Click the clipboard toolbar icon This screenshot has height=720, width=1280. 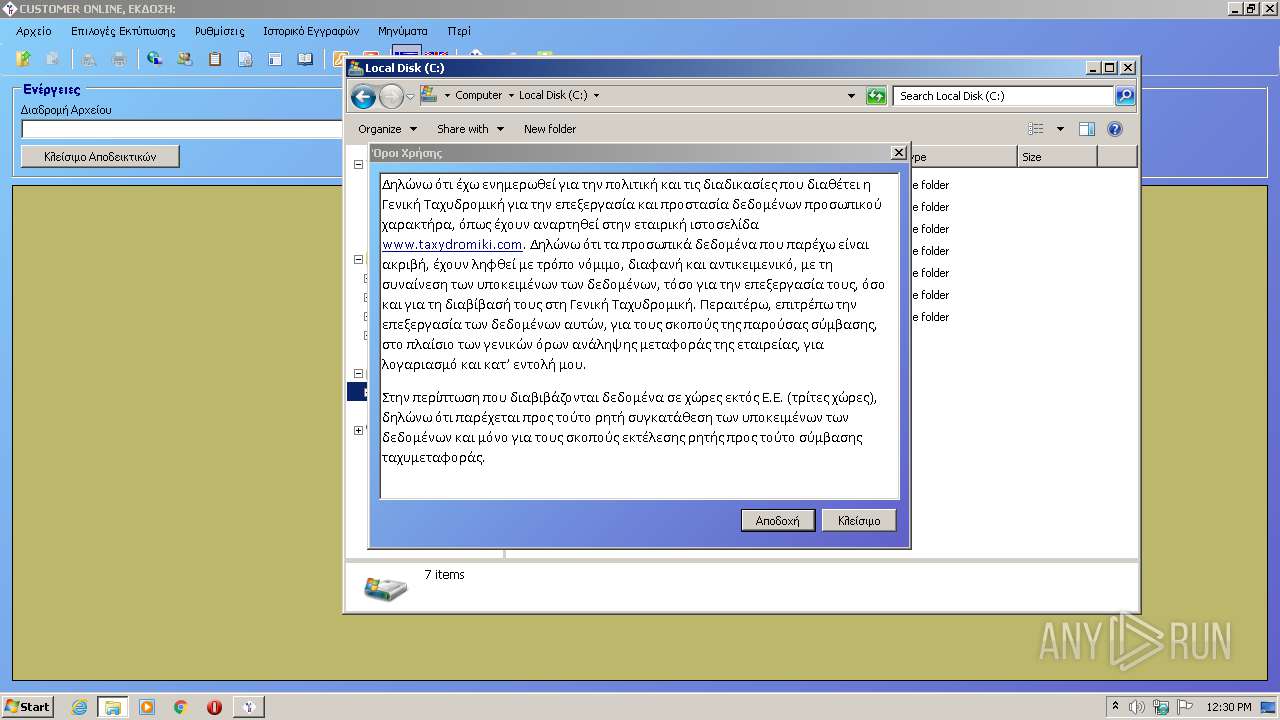tap(214, 59)
